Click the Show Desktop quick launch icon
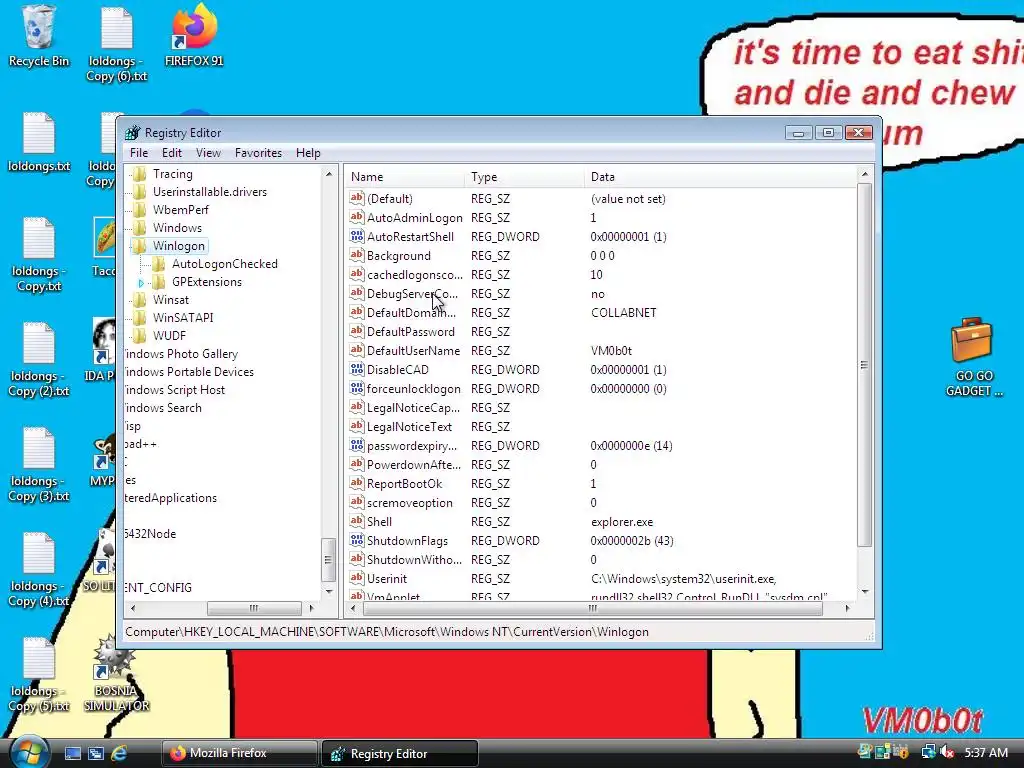Screen dimensions: 1024x768 (x=72, y=753)
